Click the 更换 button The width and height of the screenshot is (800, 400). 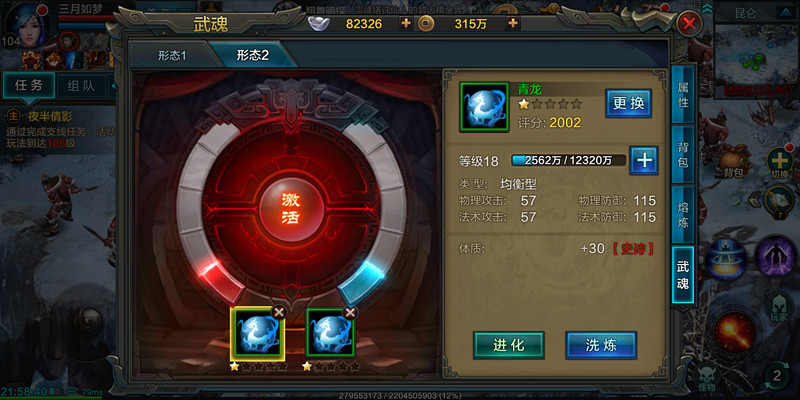(x=628, y=103)
